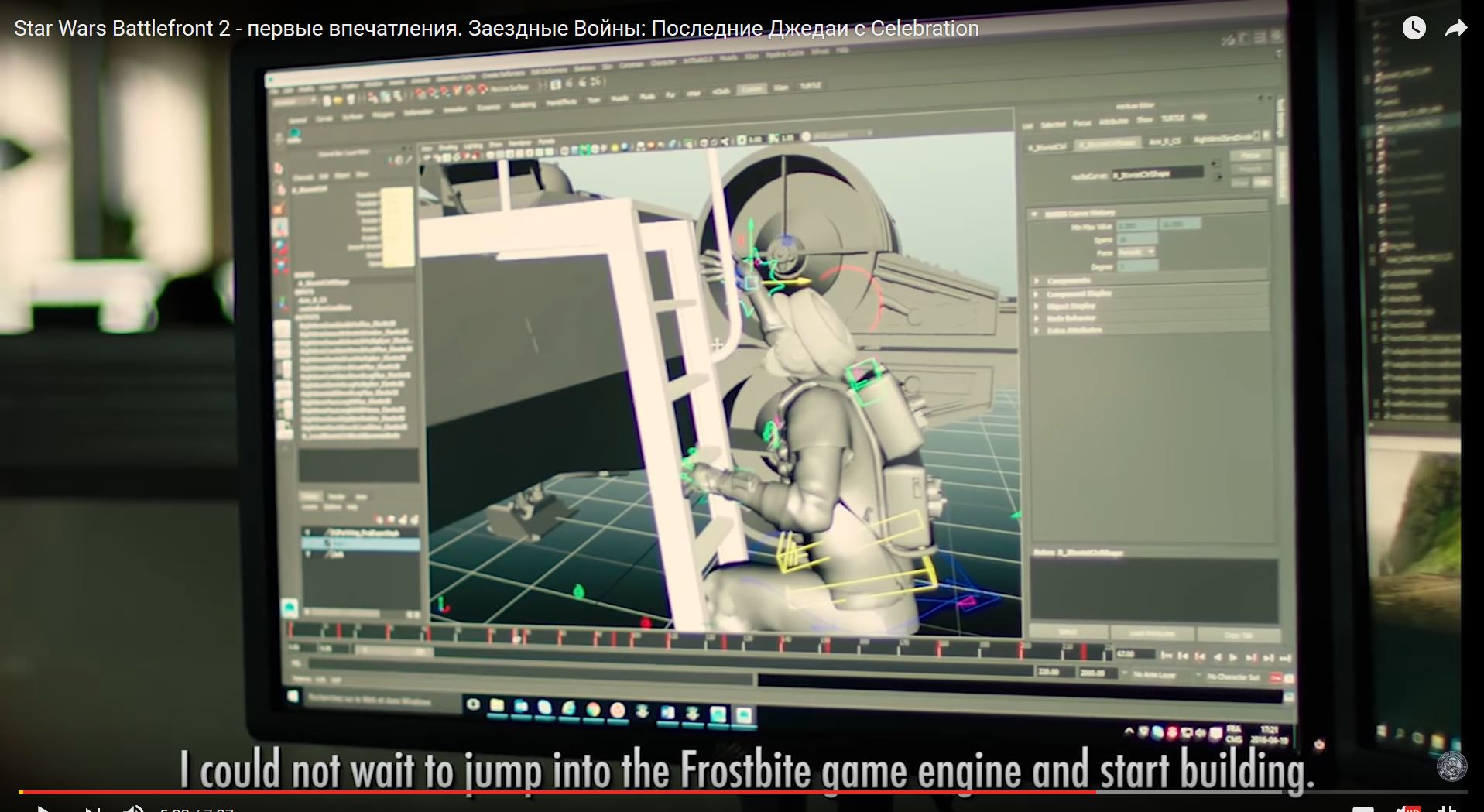Click the Show button beside Hide
The image size is (1484, 812).
[x=1240, y=183]
